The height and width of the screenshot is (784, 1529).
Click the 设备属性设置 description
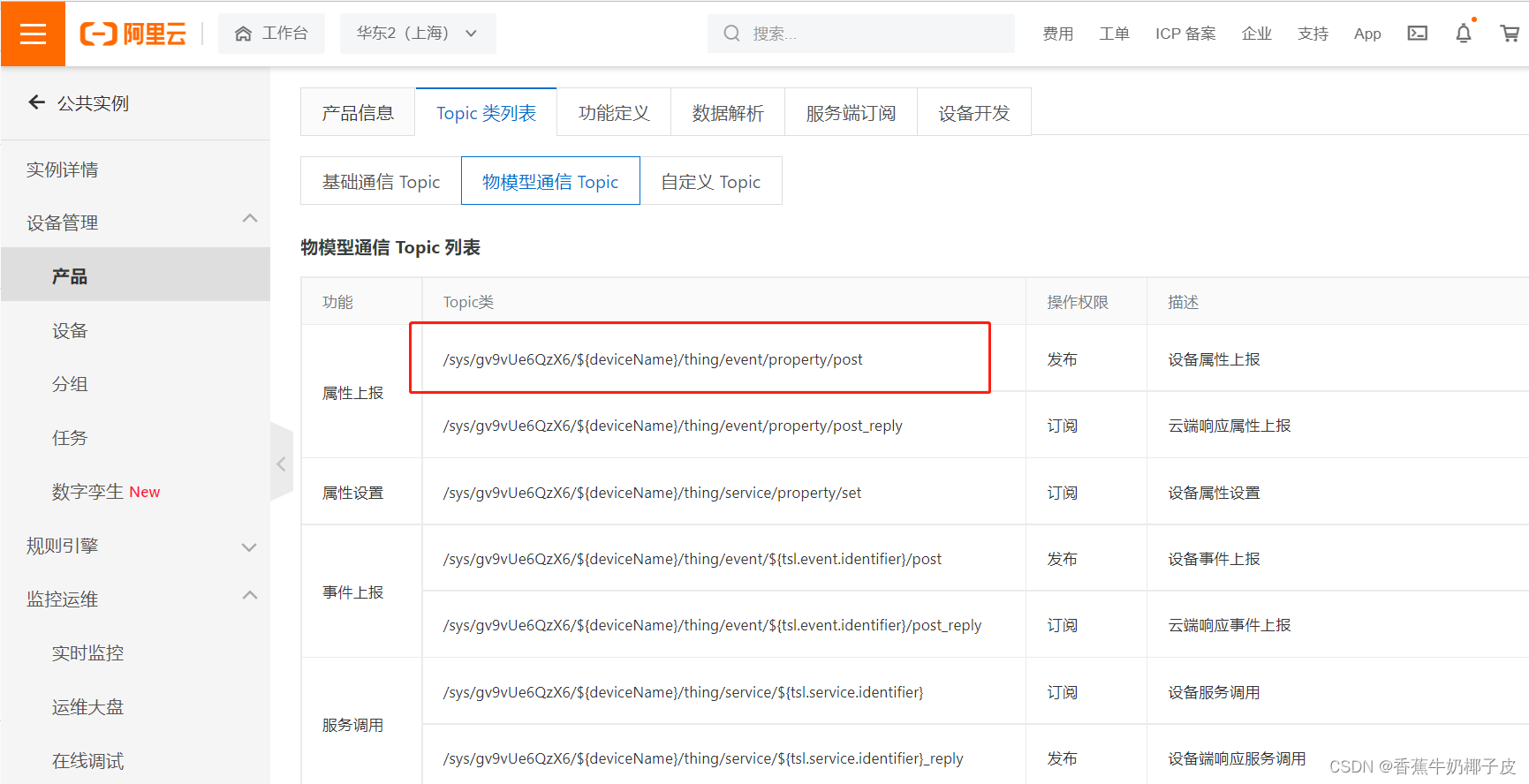(1214, 493)
